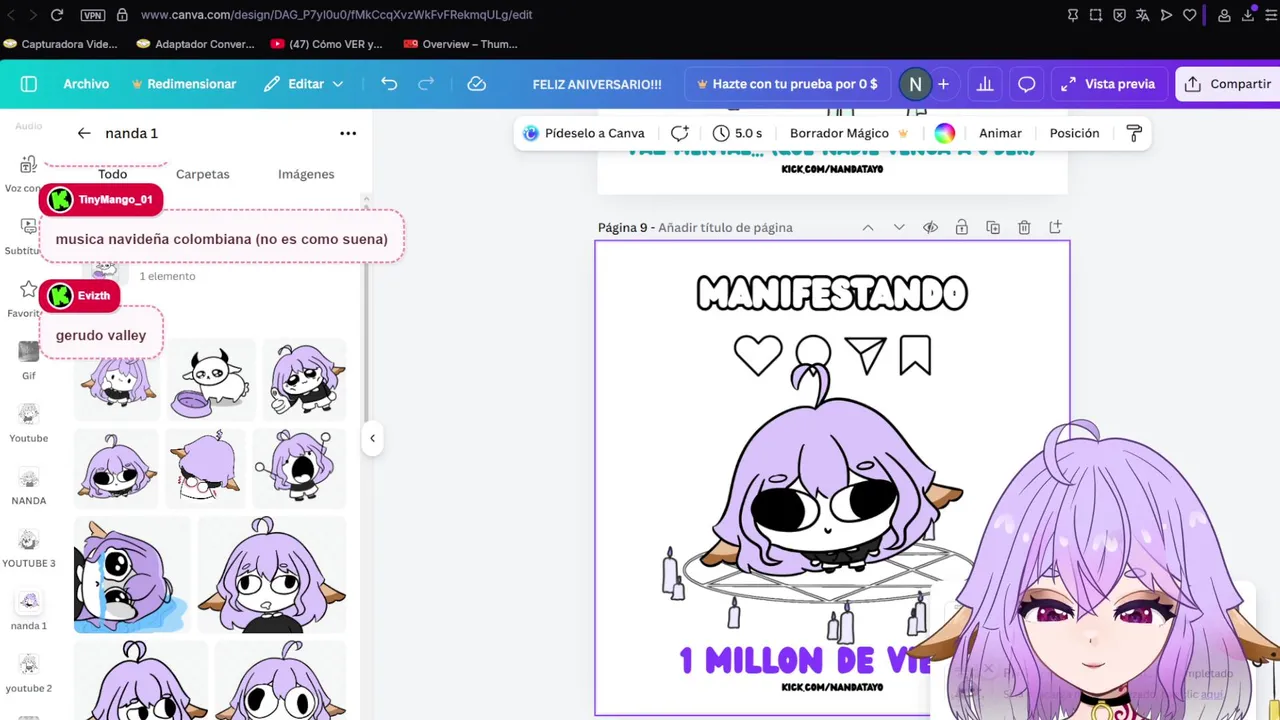
Task: Go back from the nanda 1 folder
Action: tap(84, 133)
